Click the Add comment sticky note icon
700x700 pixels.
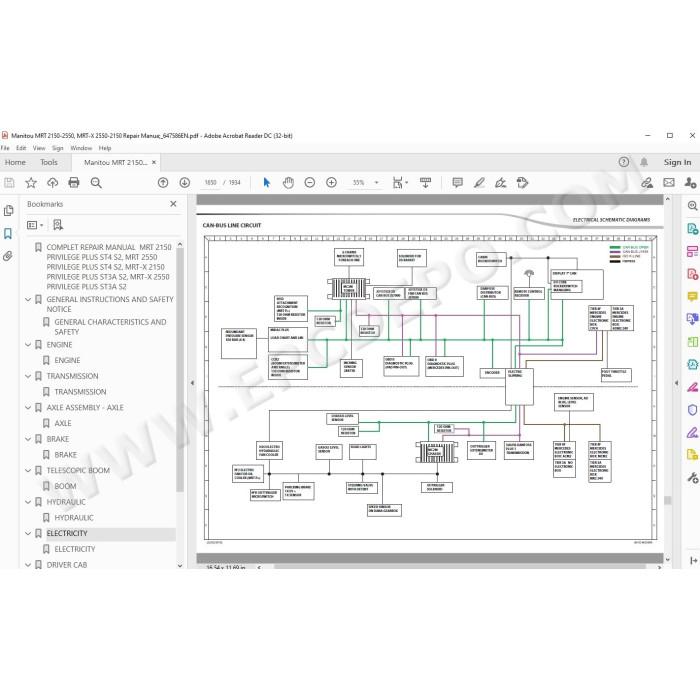point(457,182)
